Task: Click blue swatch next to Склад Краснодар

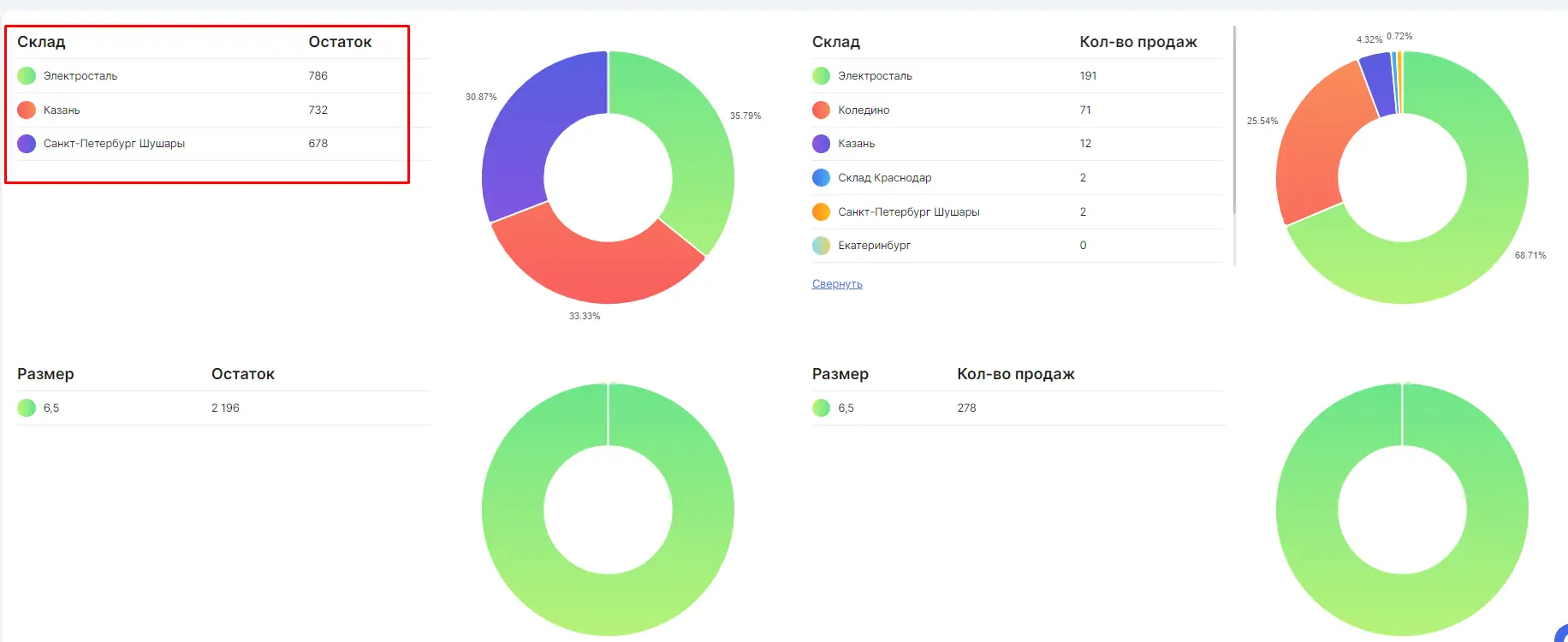Action: (821, 177)
